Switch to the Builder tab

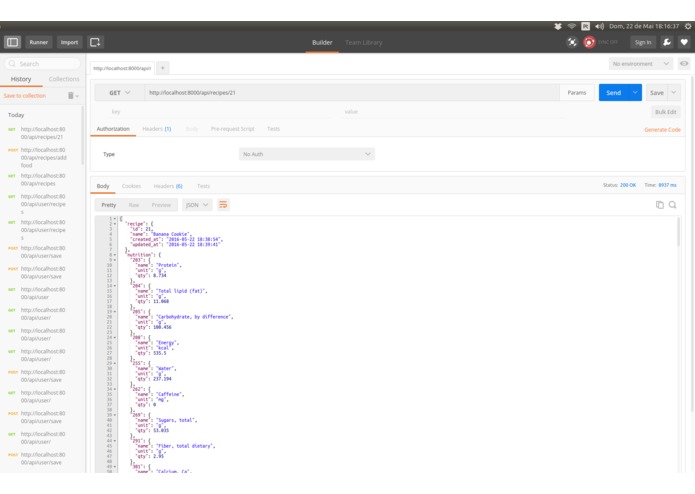322,43
